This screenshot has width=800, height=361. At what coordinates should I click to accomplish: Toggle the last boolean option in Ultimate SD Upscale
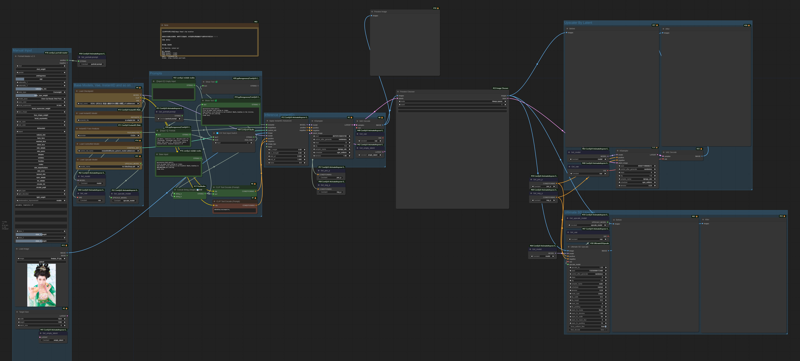pyautogui.click(x=588, y=330)
